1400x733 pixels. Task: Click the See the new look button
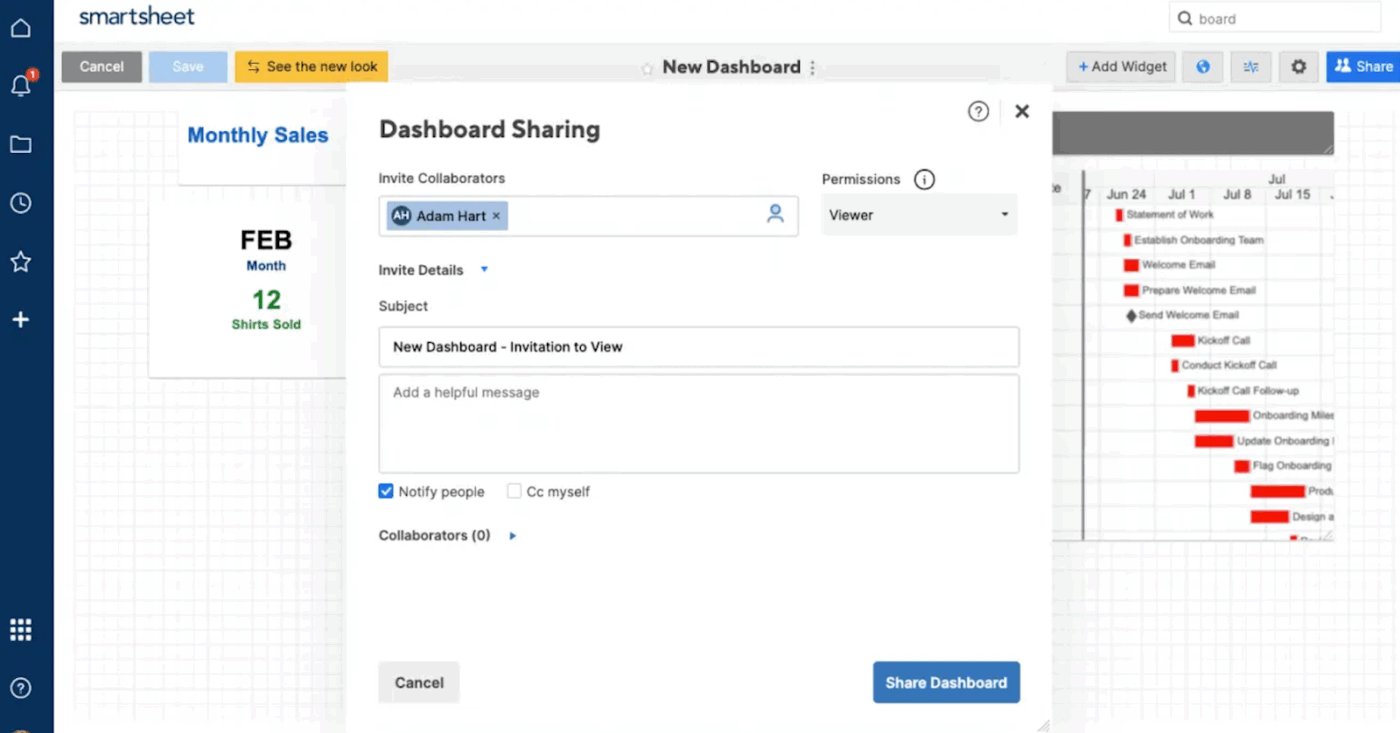[x=311, y=66]
